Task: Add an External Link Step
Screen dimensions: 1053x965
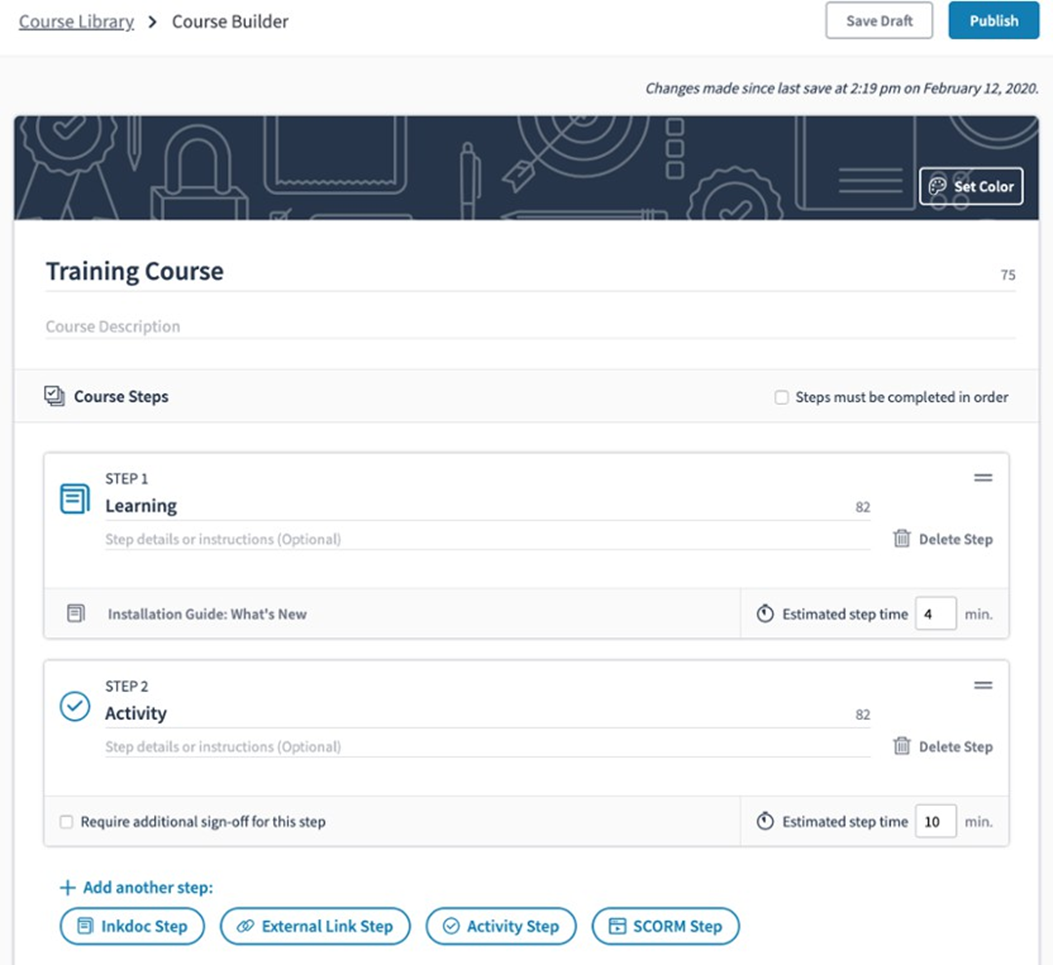Action: [315, 926]
